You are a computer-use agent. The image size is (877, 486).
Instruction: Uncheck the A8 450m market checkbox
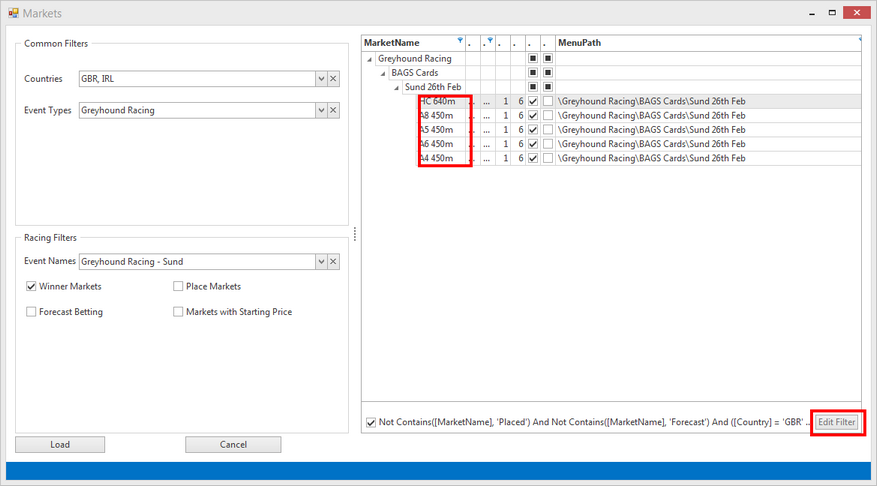click(x=533, y=115)
